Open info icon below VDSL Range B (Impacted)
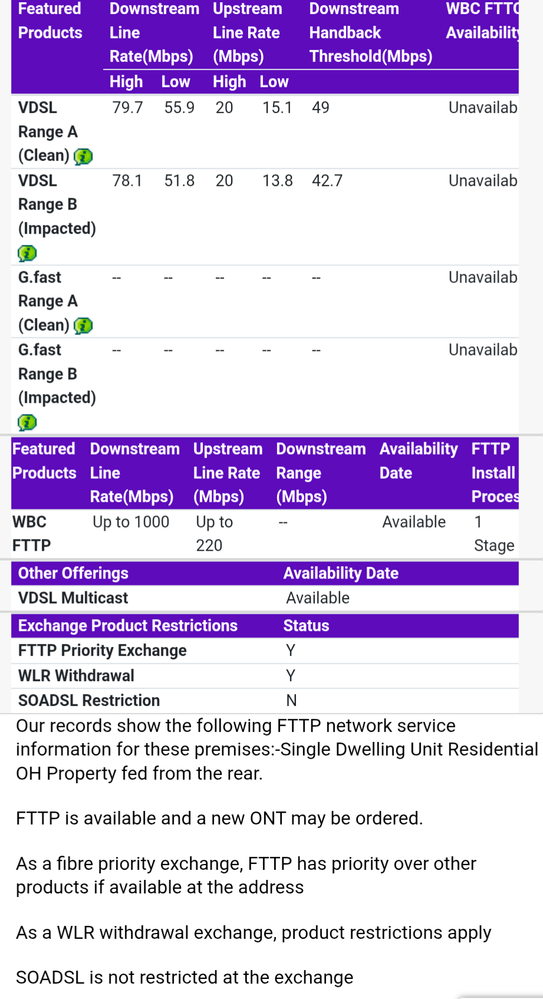 (x=27, y=253)
